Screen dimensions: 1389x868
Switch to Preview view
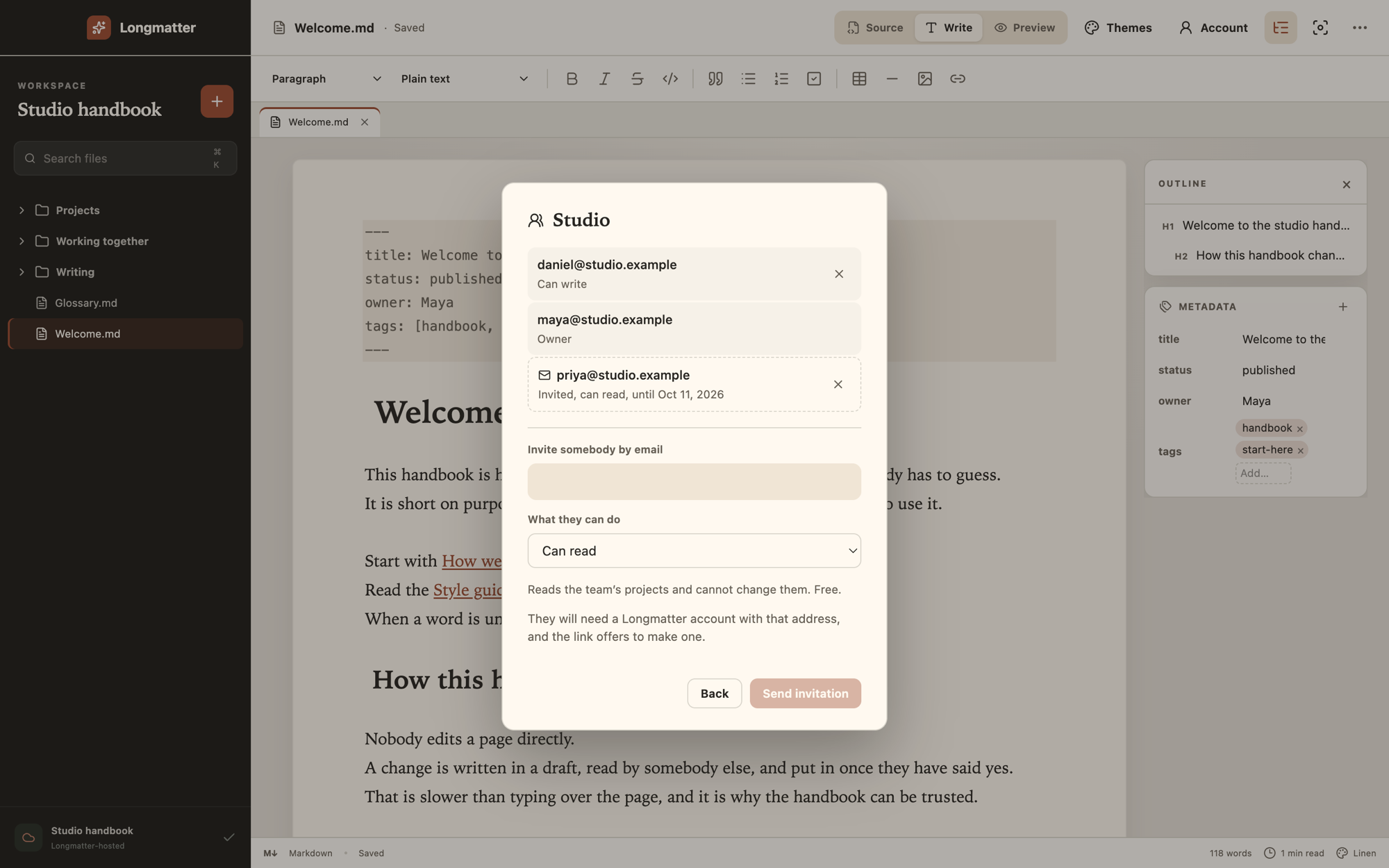[1024, 28]
